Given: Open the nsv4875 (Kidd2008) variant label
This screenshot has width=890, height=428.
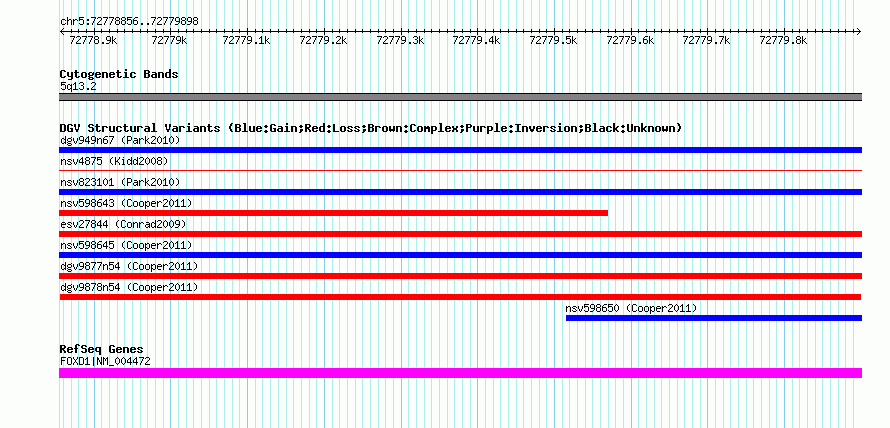Looking at the screenshot, I should click(114, 161).
